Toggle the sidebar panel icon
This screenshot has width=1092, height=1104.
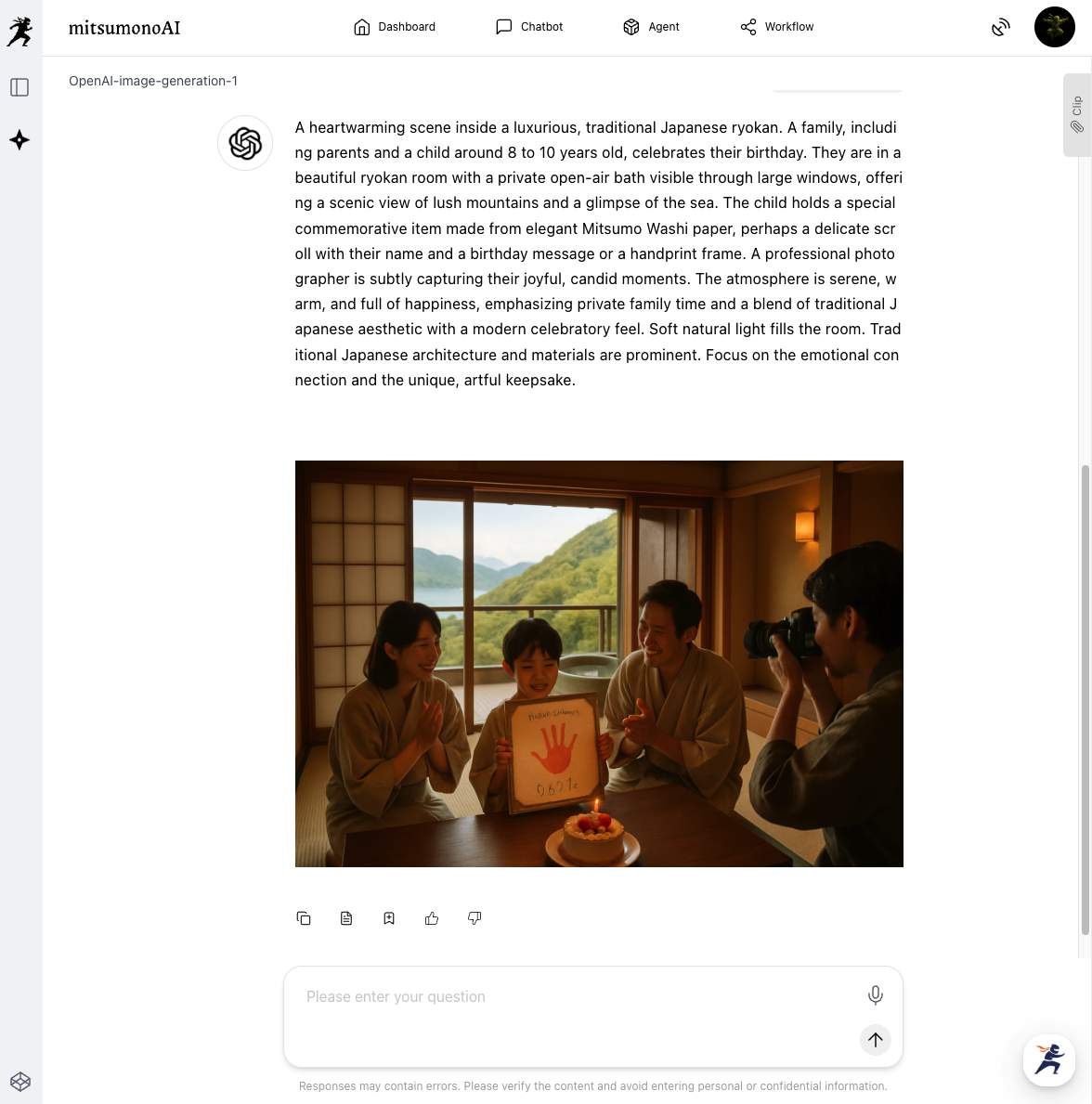point(19,87)
